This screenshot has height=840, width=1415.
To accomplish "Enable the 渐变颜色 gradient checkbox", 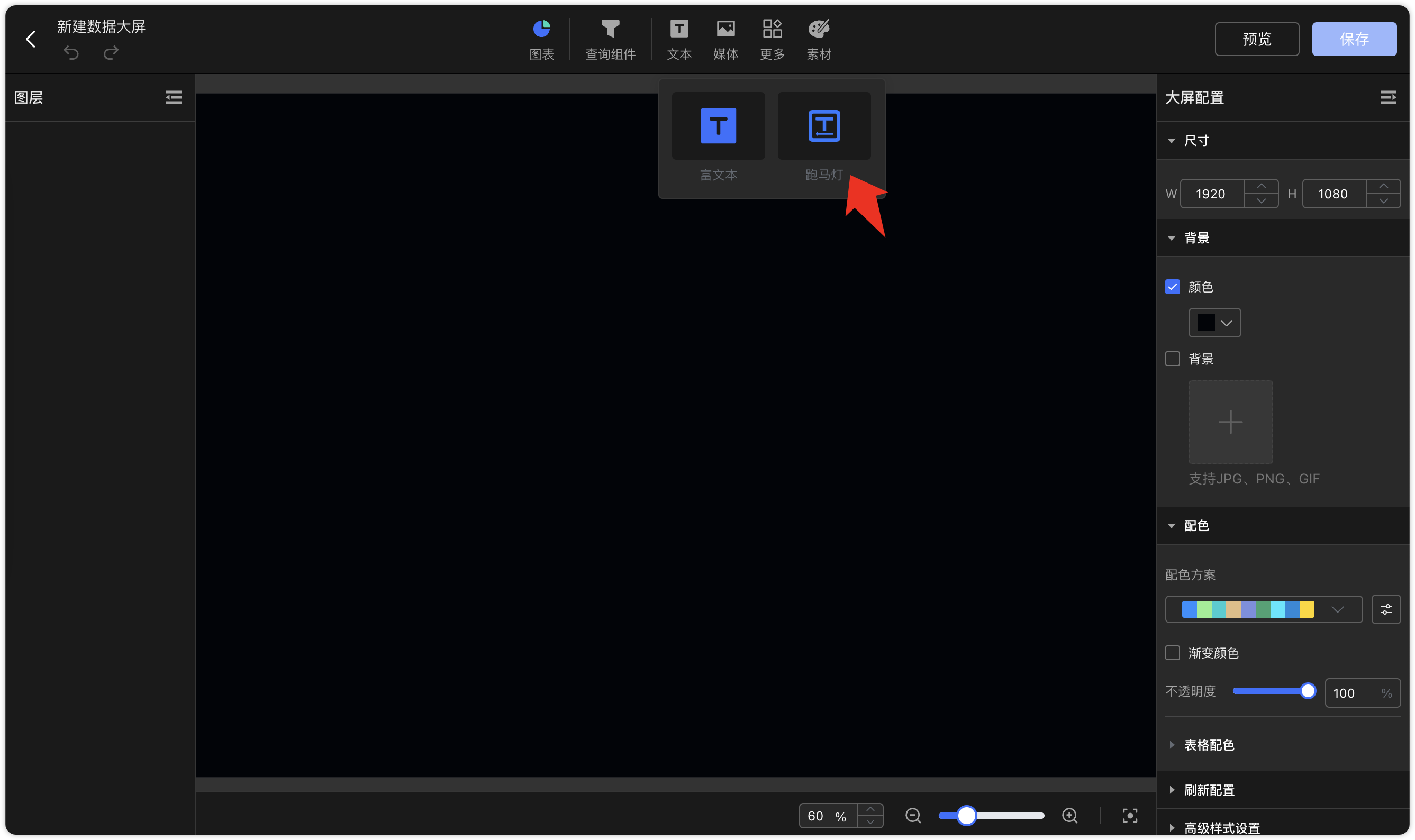I will [1172, 652].
